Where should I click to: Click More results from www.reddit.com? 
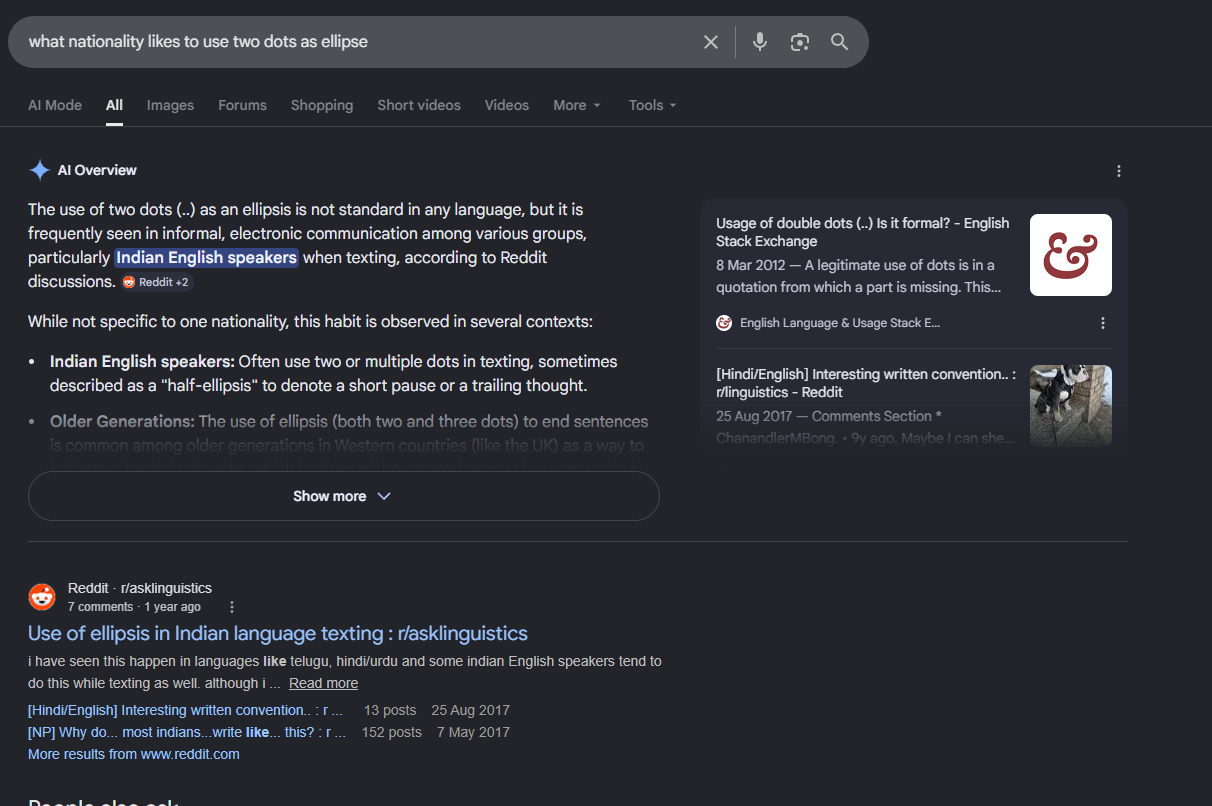134,754
